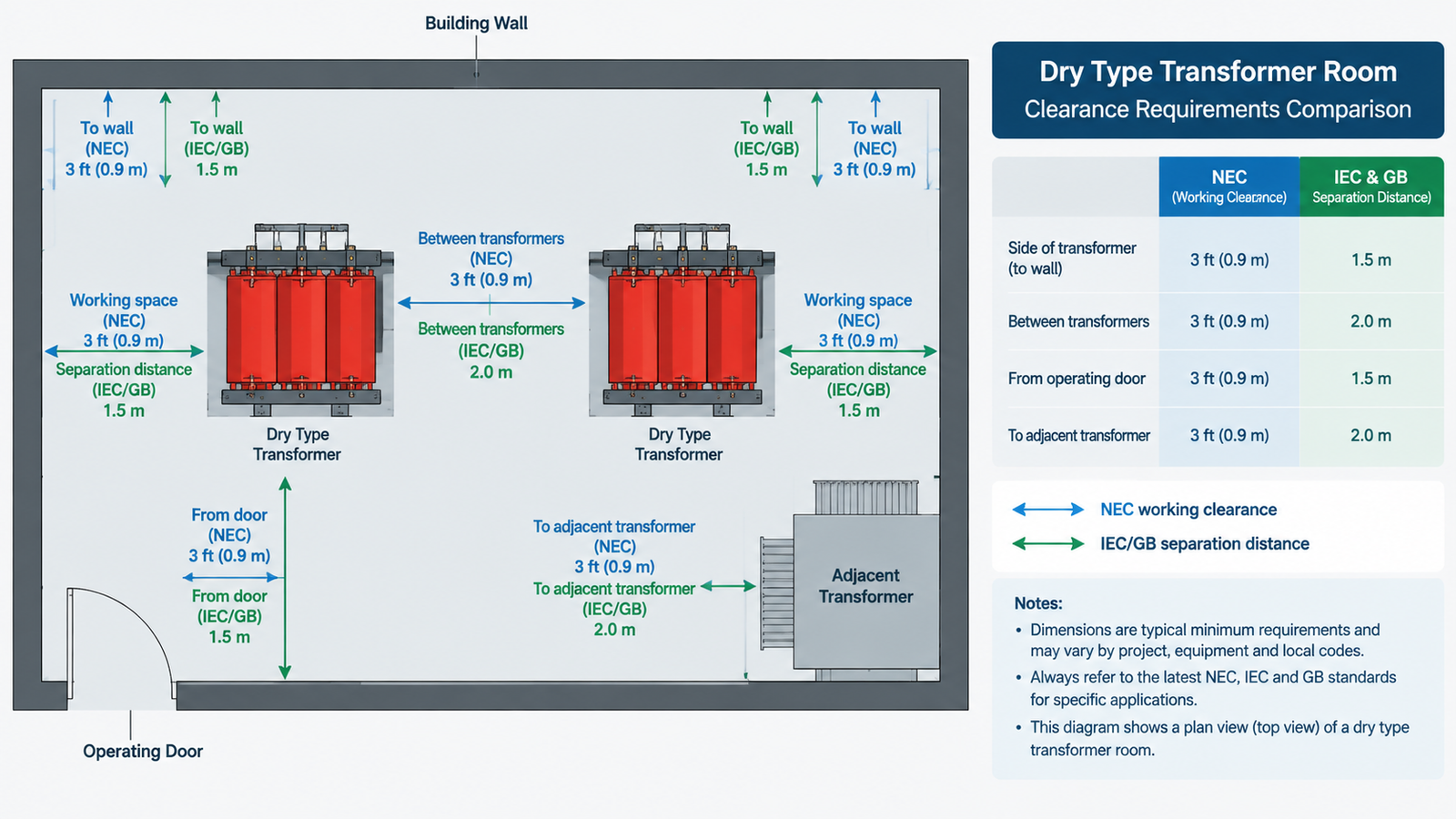Click the 'From door (IEC/GB) 1.5 m' label

click(x=229, y=616)
